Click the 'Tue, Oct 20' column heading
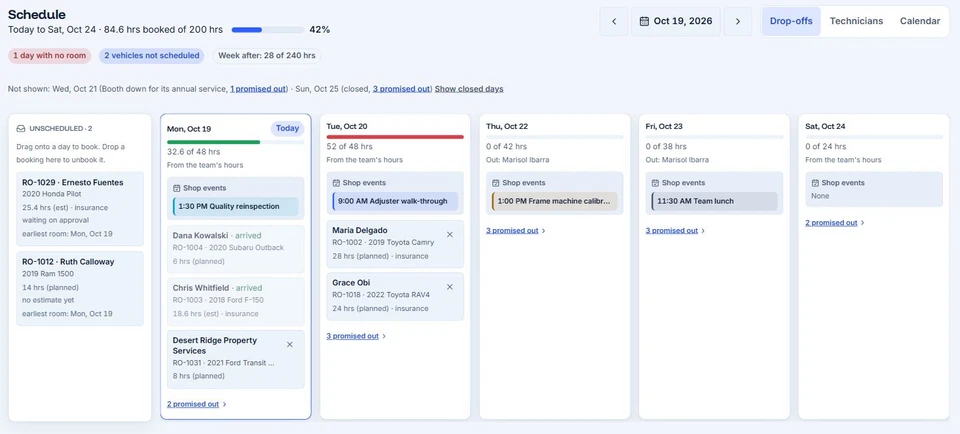This screenshot has height=434, width=960. click(x=347, y=126)
